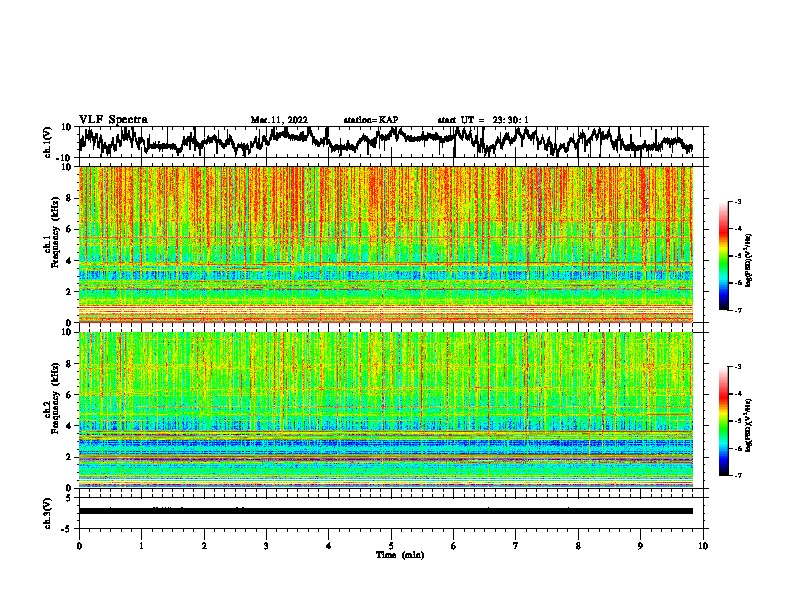Viewport: 792px width, 612px height.
Task: Click the black ch.3 signal bar
Action: (386, 511)
